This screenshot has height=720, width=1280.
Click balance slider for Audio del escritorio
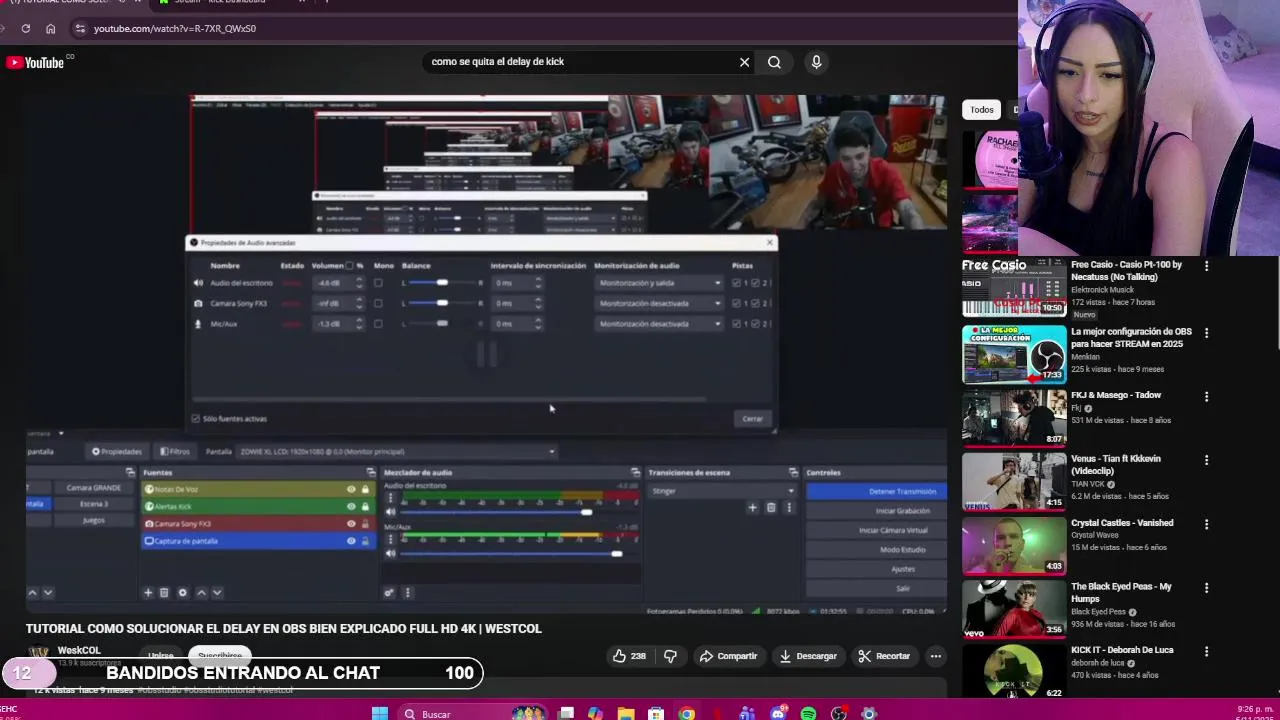click(x=442, y=283)
